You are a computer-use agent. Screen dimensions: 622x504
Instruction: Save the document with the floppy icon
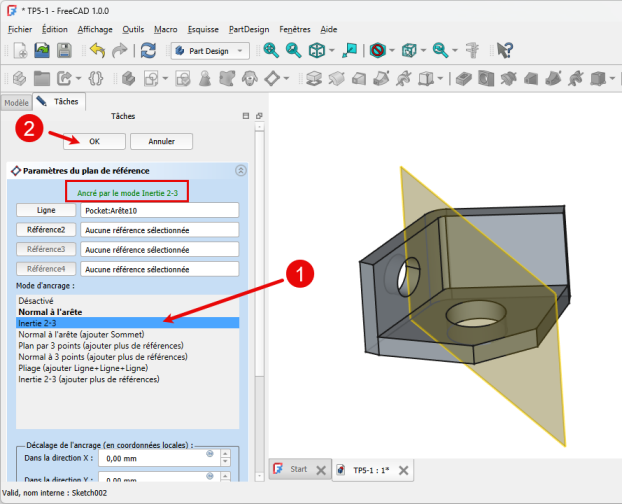(64, 50)
